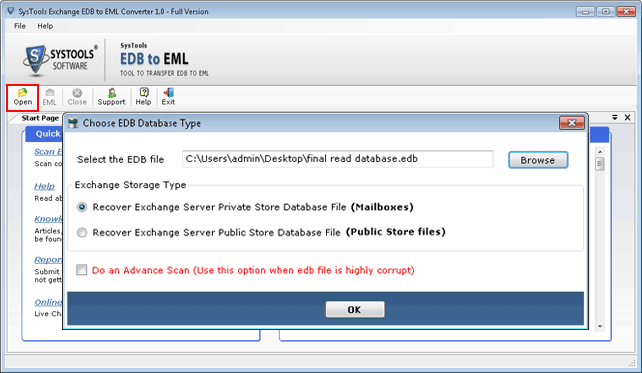642x373 pixels.
Task: Click the vertical scrollbar thumb
Action: (x=600, y=164)
